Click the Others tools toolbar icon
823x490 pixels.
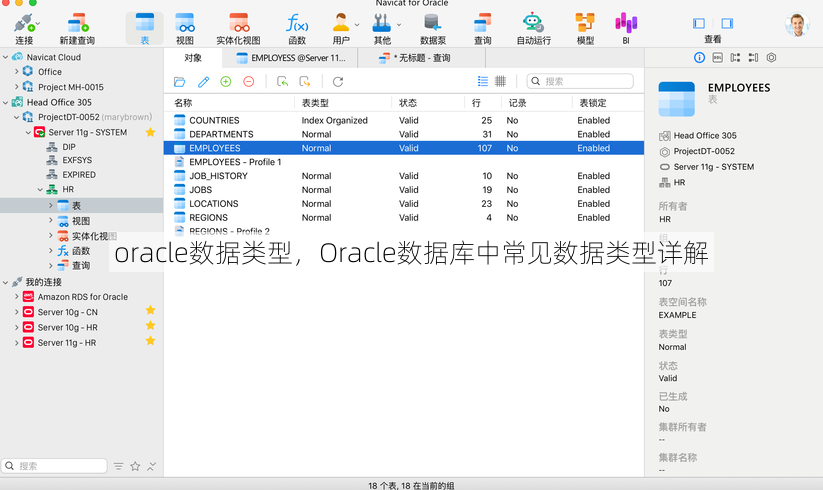pos(382,29)
